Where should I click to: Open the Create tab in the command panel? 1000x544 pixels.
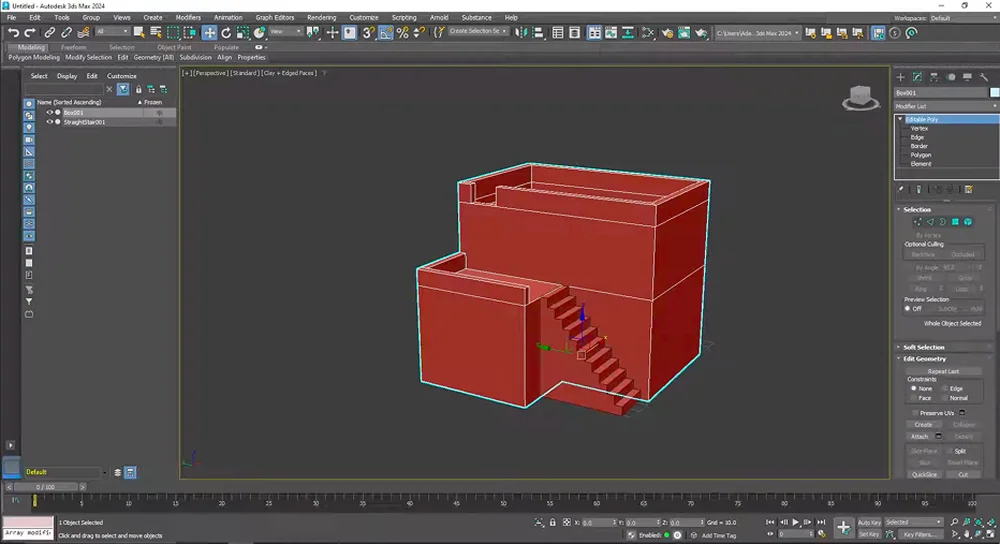click(x=900, y=76)
